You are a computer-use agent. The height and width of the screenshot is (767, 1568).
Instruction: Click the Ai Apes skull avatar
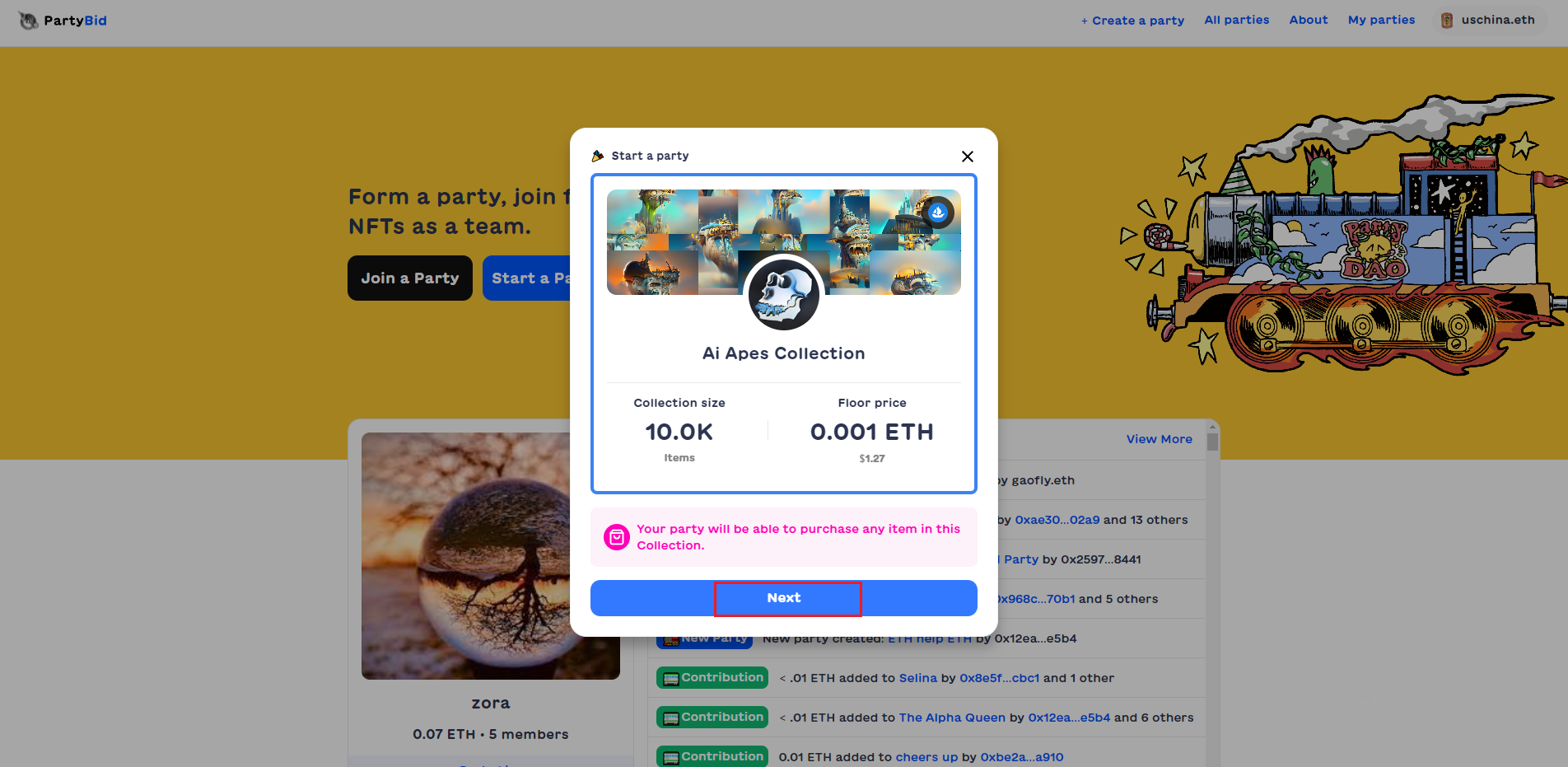784,295
